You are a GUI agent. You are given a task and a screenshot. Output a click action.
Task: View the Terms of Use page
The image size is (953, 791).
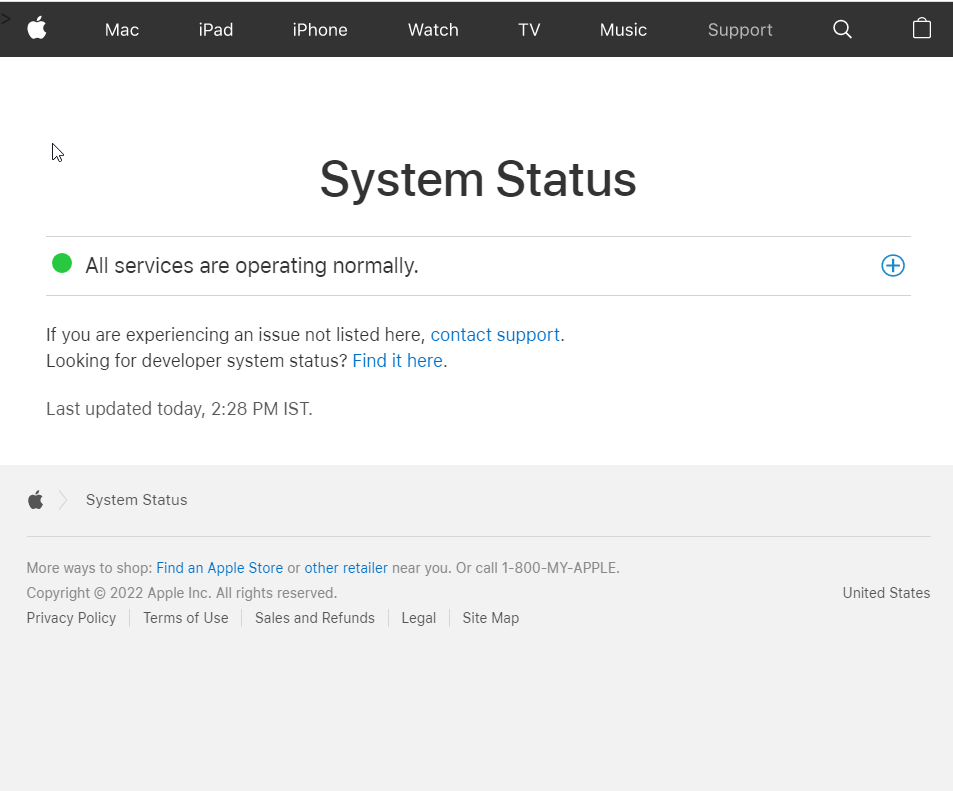pyautogui.click(x=185, y=618)
